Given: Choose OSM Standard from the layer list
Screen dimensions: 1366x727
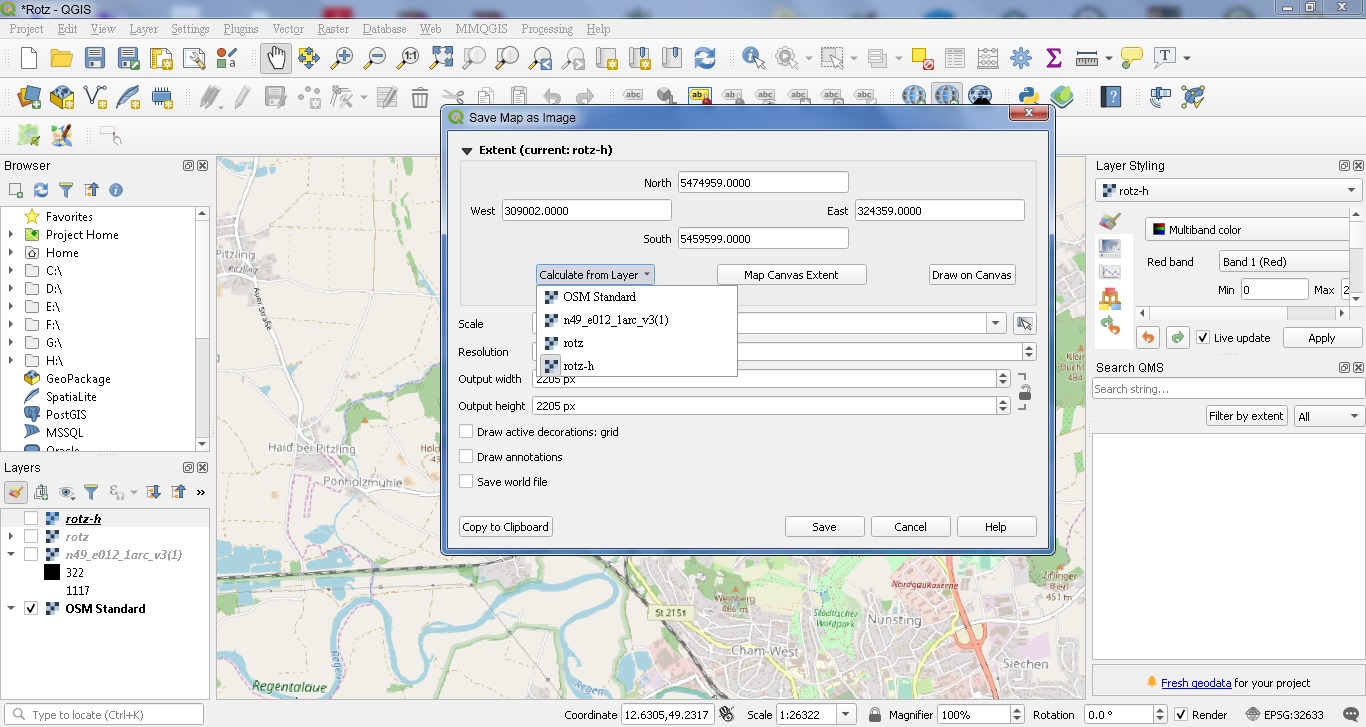Looking at the screenshot, I should coord(638,297).
